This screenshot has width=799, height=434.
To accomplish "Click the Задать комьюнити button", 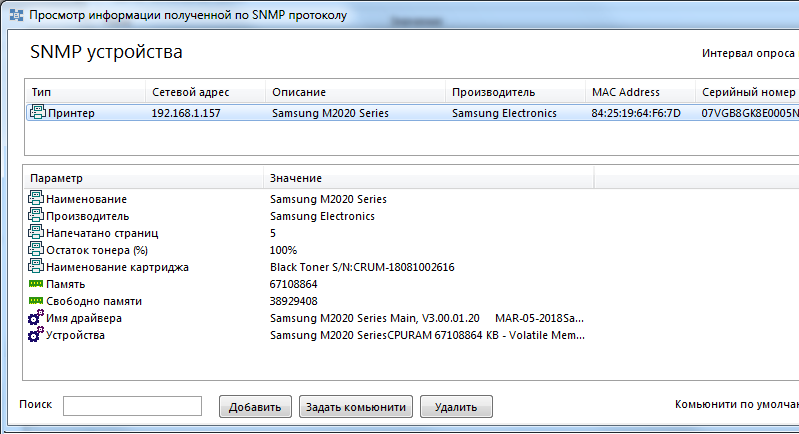I will click(356, 406).
